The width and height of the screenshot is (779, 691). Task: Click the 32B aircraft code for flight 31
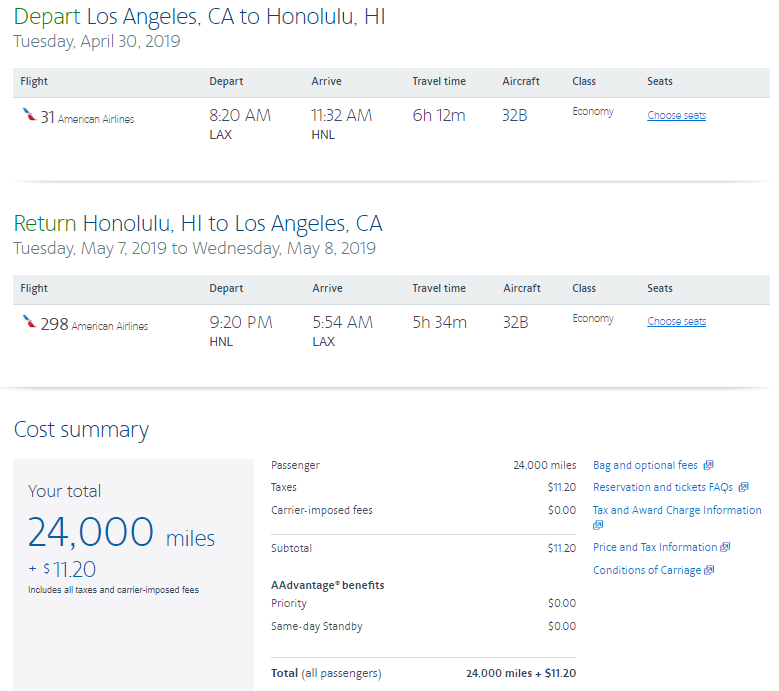coord(515,115)
